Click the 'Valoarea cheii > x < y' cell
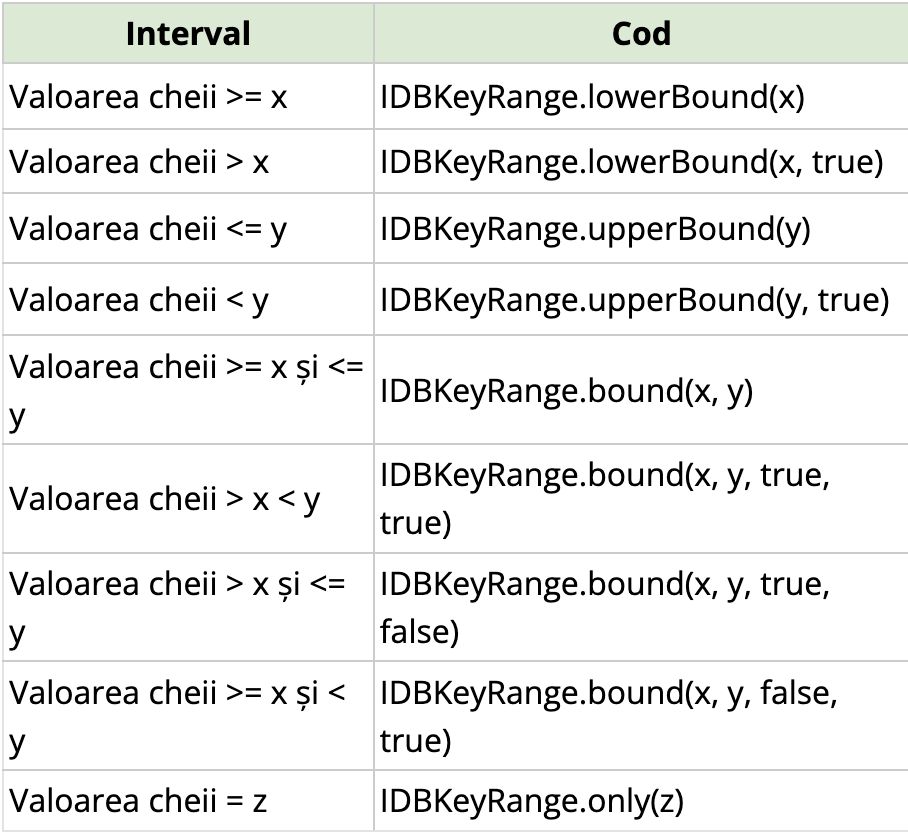Screen dimensions: 908x832 [188, 499]
